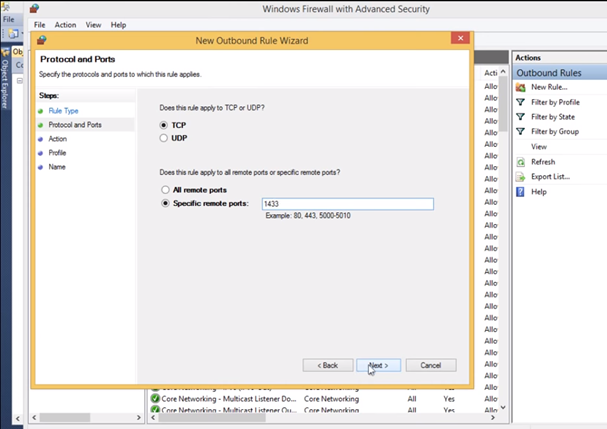Click the Help question mark icon
This screenshot has width=607, height=429.
(521, 192)
